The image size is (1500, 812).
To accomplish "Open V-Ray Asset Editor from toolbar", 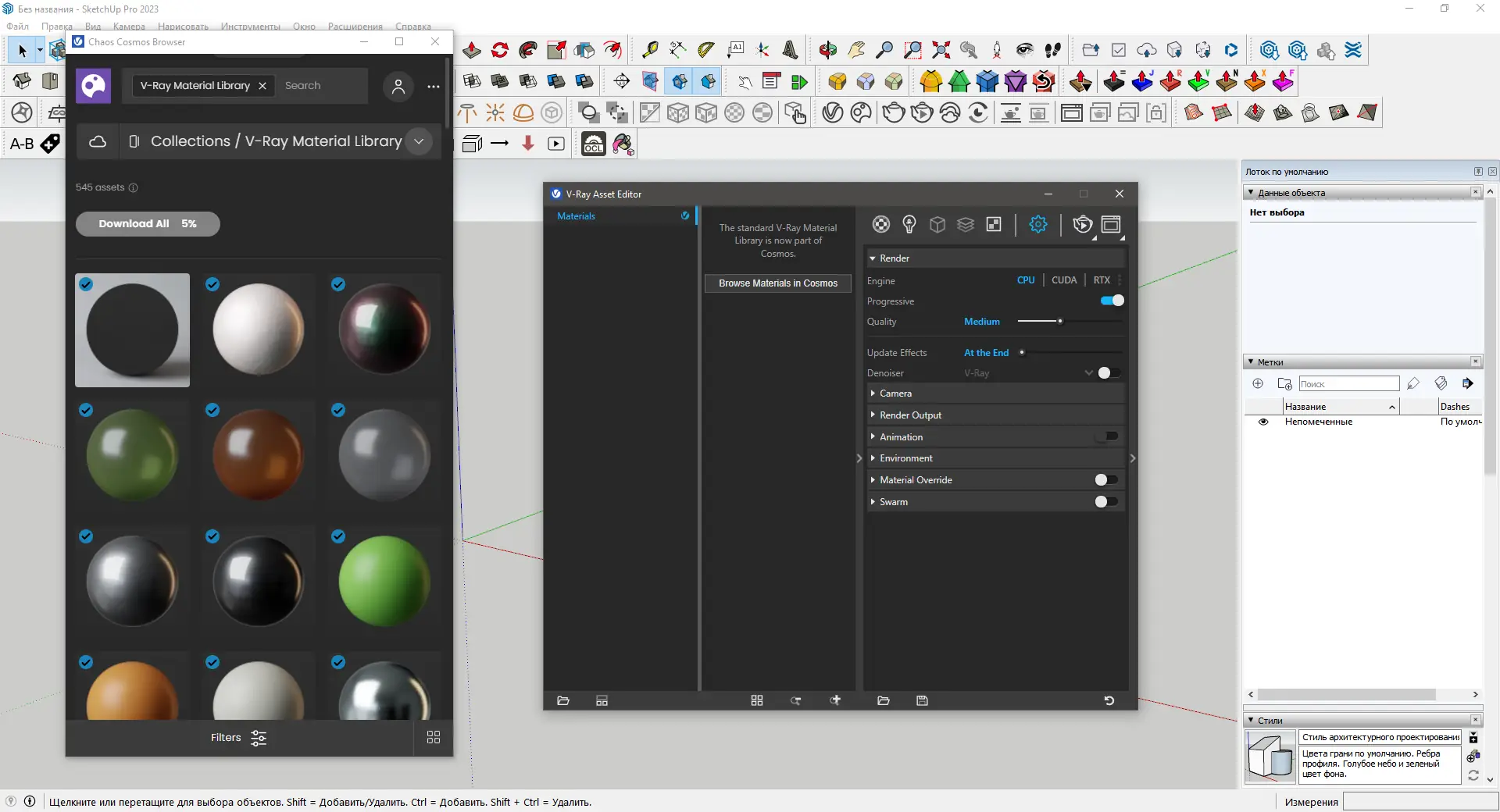I will (x=833, y=113).
